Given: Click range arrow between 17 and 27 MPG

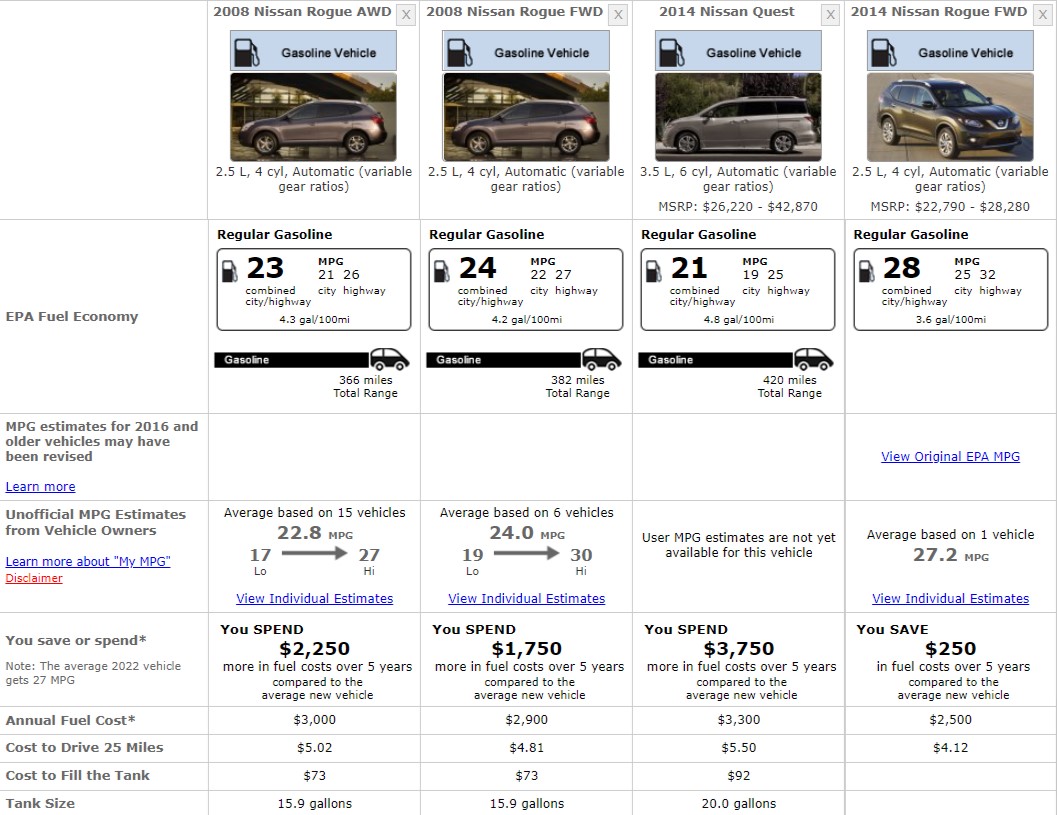Looking at the screenshot, I should coord(314,553).
